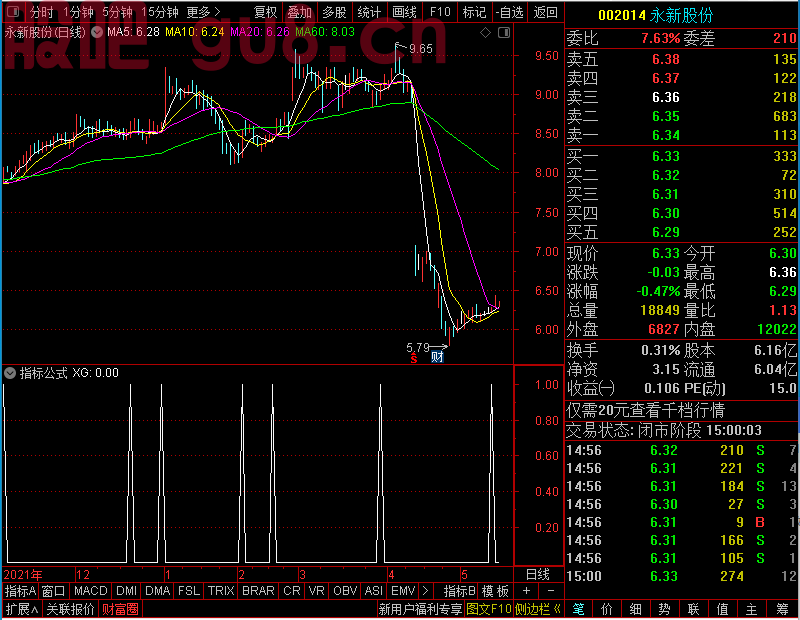Select the 笔 tick detail tab

578,609
